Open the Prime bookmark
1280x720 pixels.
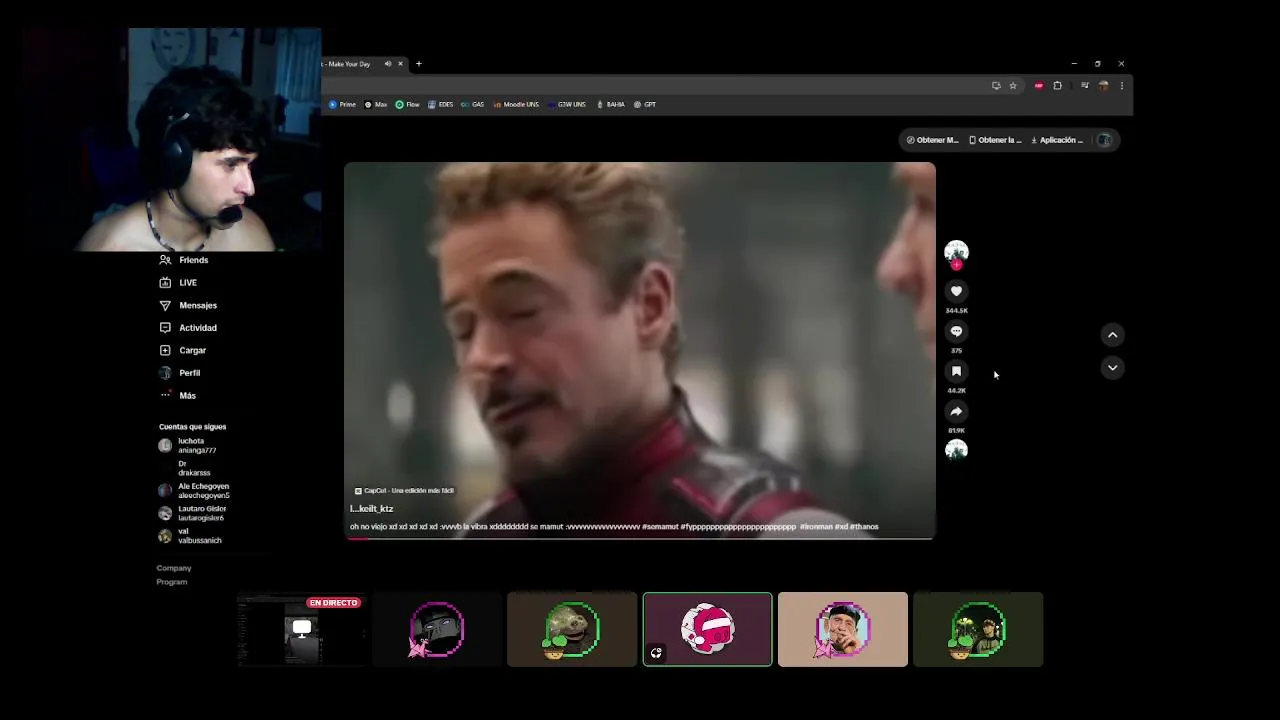coord(342,104)
